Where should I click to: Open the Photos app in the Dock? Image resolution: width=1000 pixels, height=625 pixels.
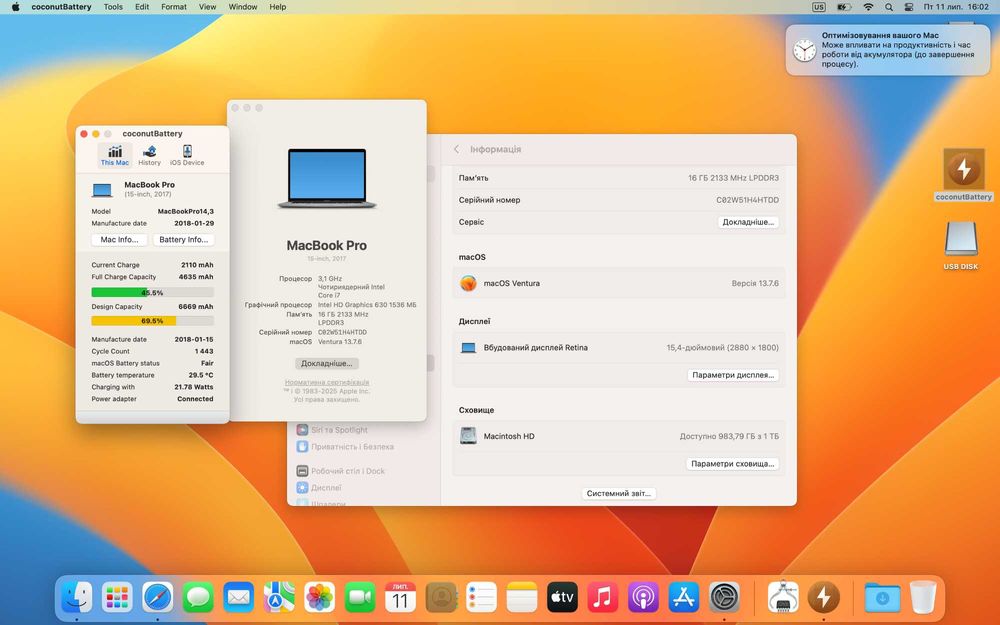(320, 597)
